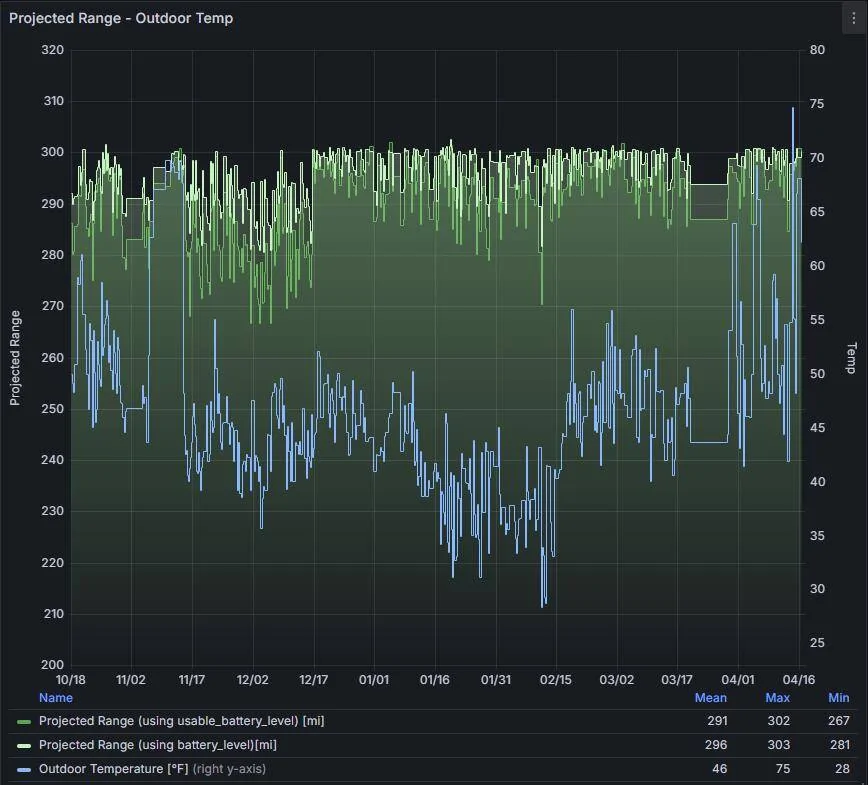868x785 pixels.
Task: Sort legend by Name column header
Action: tap(56, 698)
